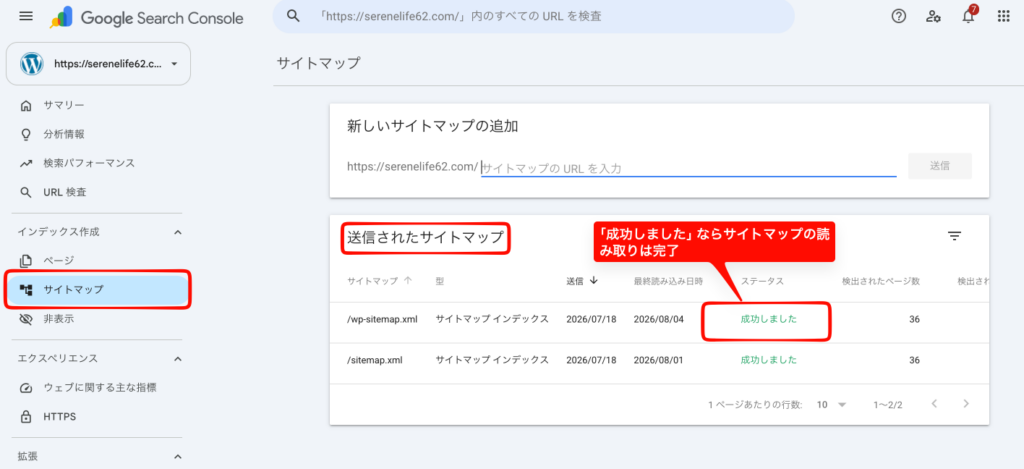Click the search magnifier in URL inspection bar
The image size is (1024, 469).
pos(293,16)
